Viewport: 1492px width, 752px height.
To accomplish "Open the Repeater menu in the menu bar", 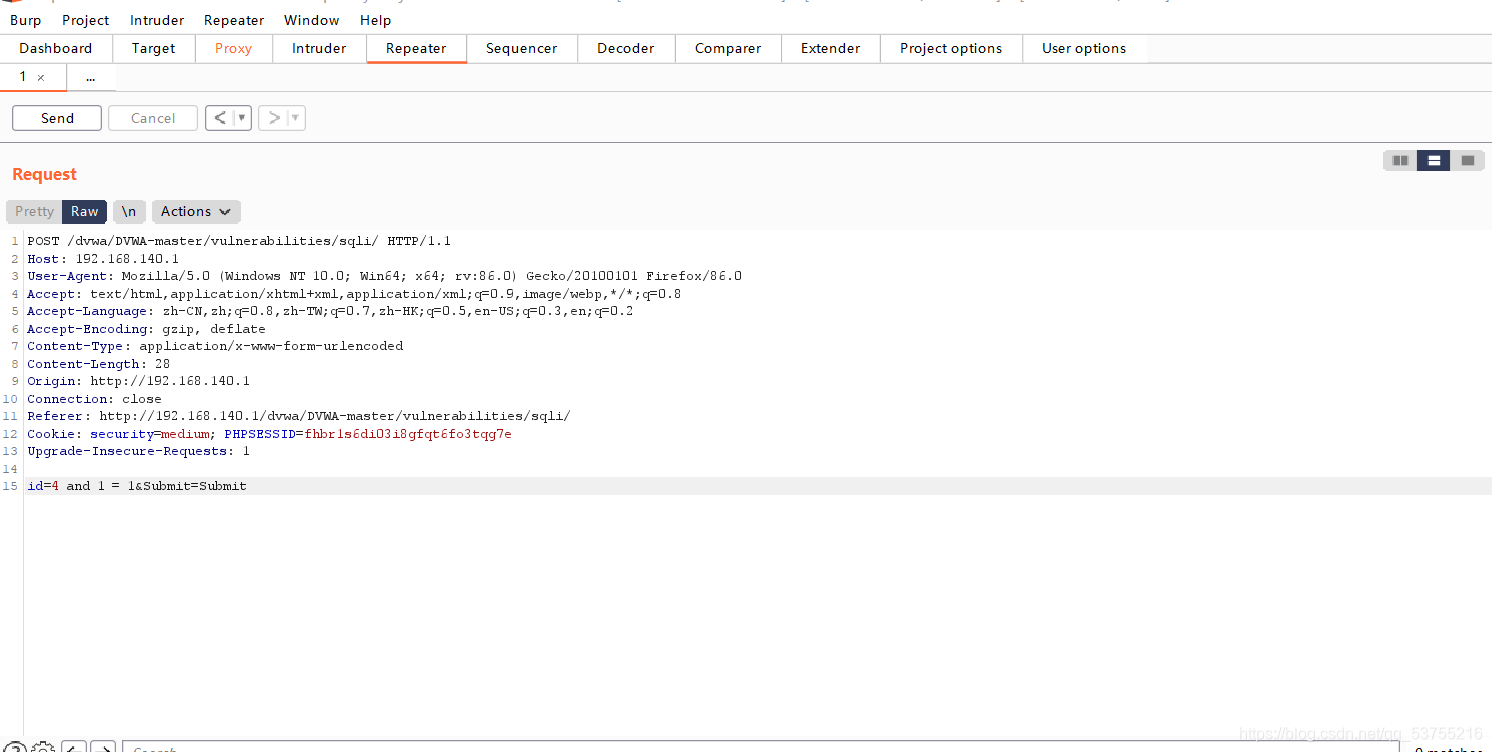I will click(x=234, y=20).
